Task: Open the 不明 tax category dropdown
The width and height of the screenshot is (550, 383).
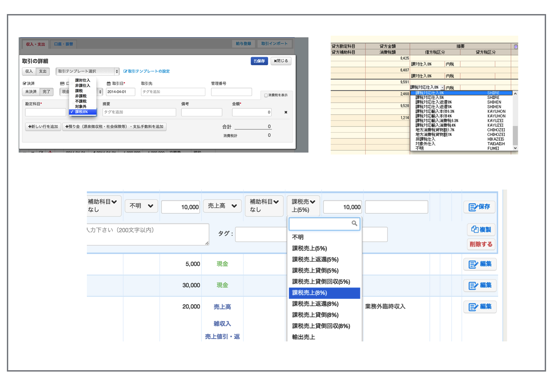Action: [x=141, y=206]
